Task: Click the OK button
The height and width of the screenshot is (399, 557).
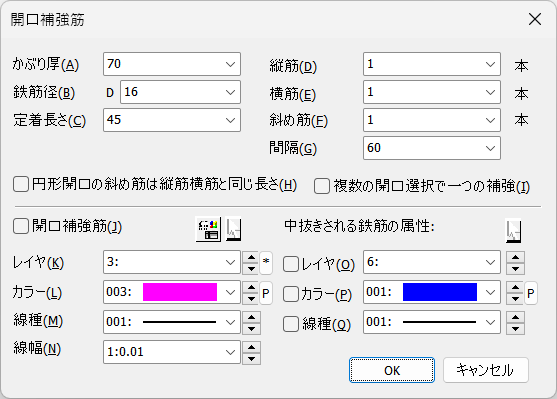Action: coord(392,370)
